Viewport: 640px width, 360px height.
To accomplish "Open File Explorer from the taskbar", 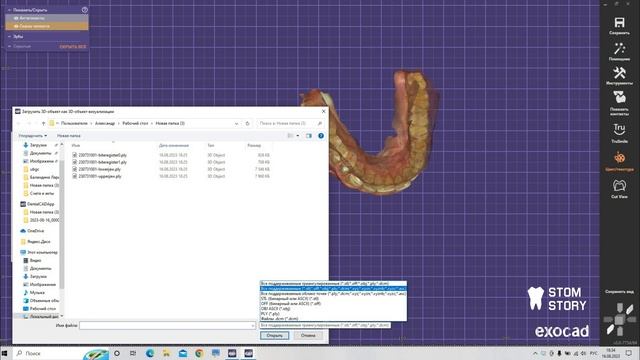I will coord(166,353).
